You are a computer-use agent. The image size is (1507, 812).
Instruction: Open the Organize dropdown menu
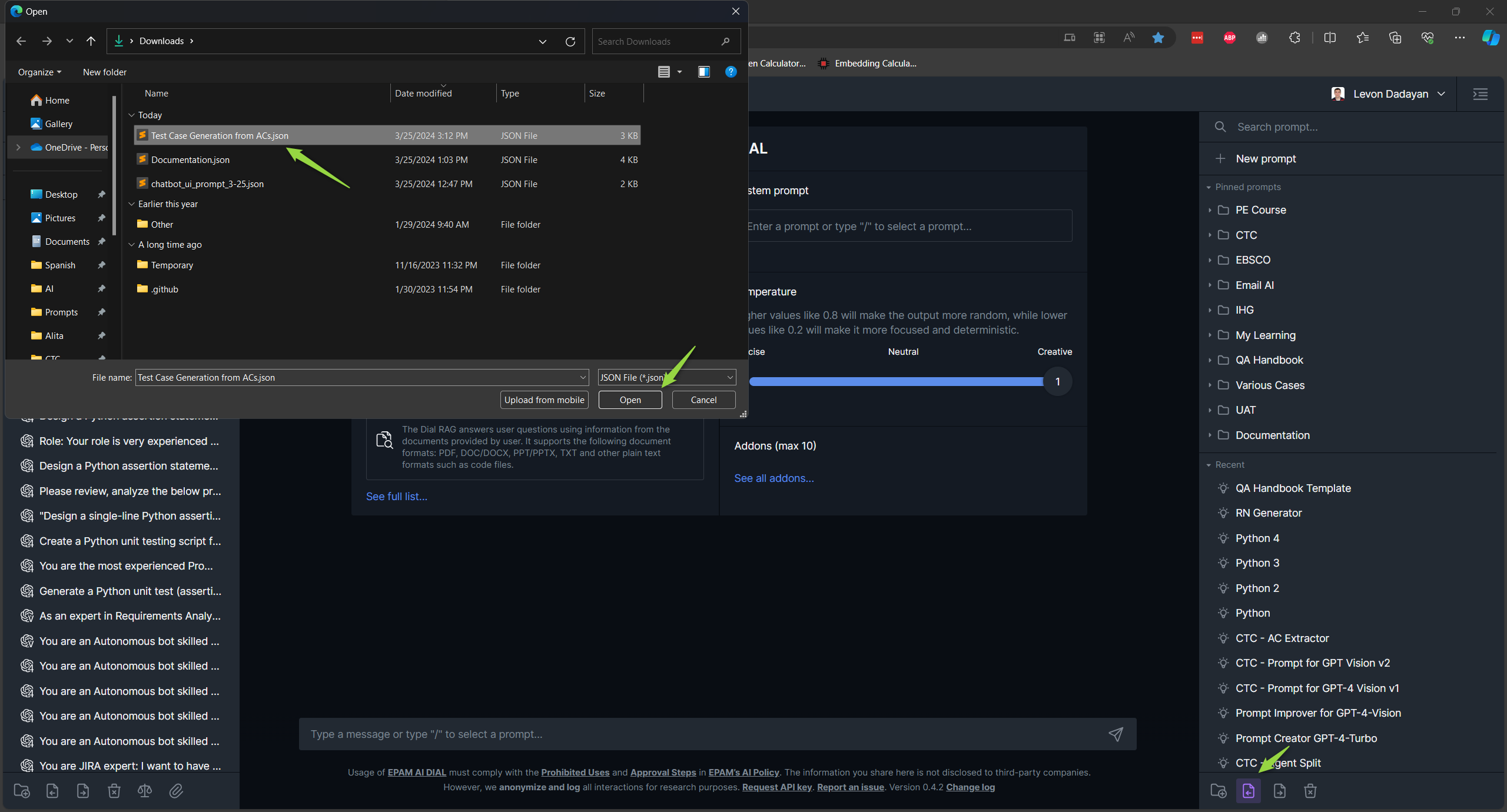click(39, 72)
